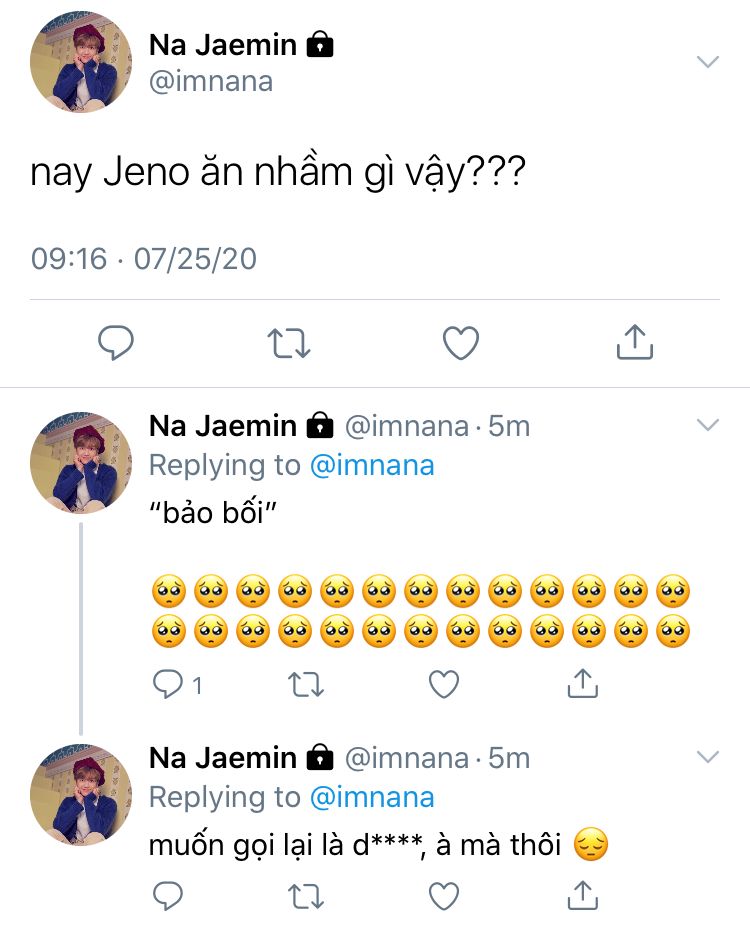Share the "bảo bối" reply
Image resolution: width=750 pixels, height=925 pixels.
click(582, 684)
